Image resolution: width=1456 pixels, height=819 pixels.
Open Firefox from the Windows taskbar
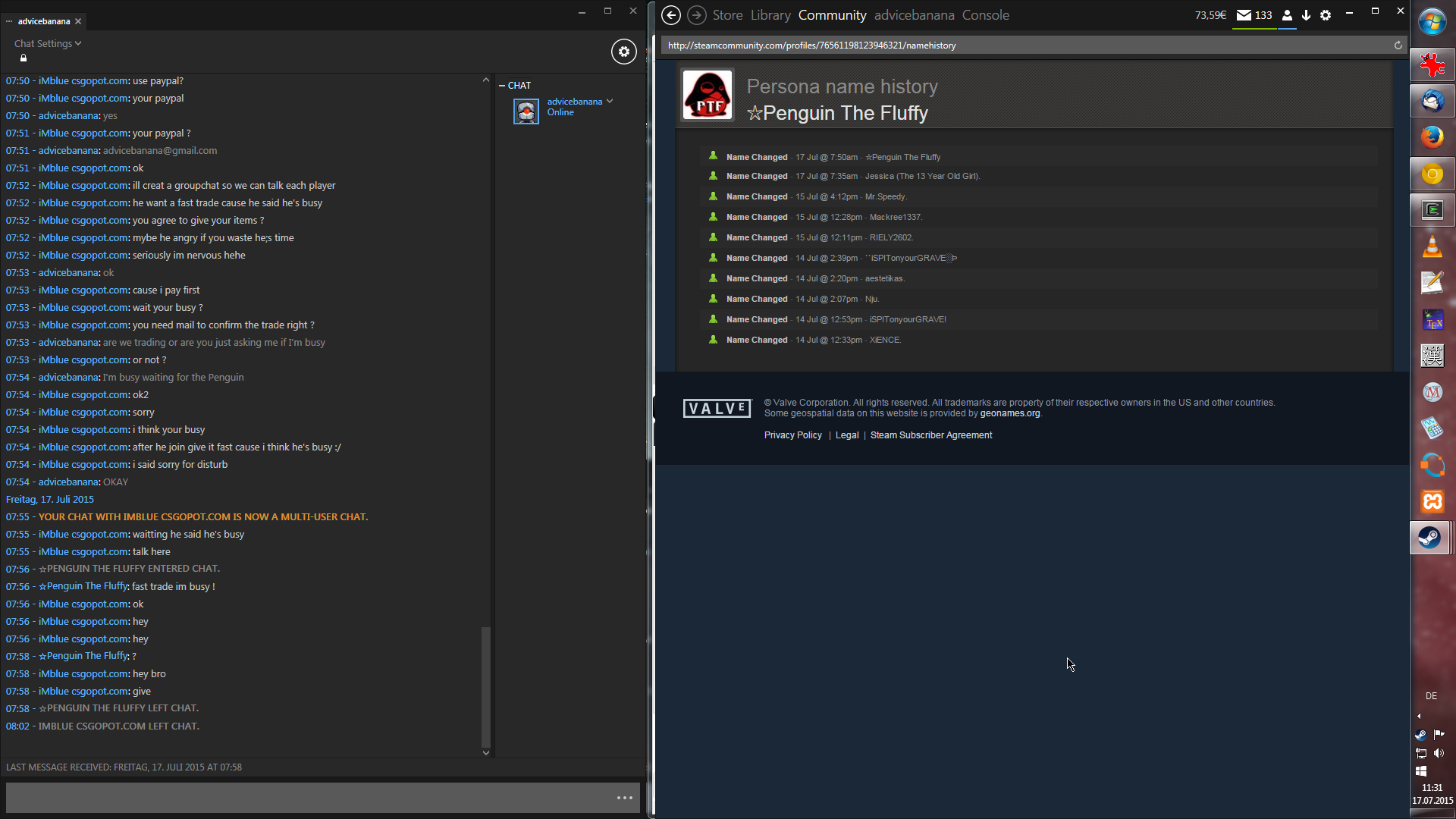(1432, 137)
